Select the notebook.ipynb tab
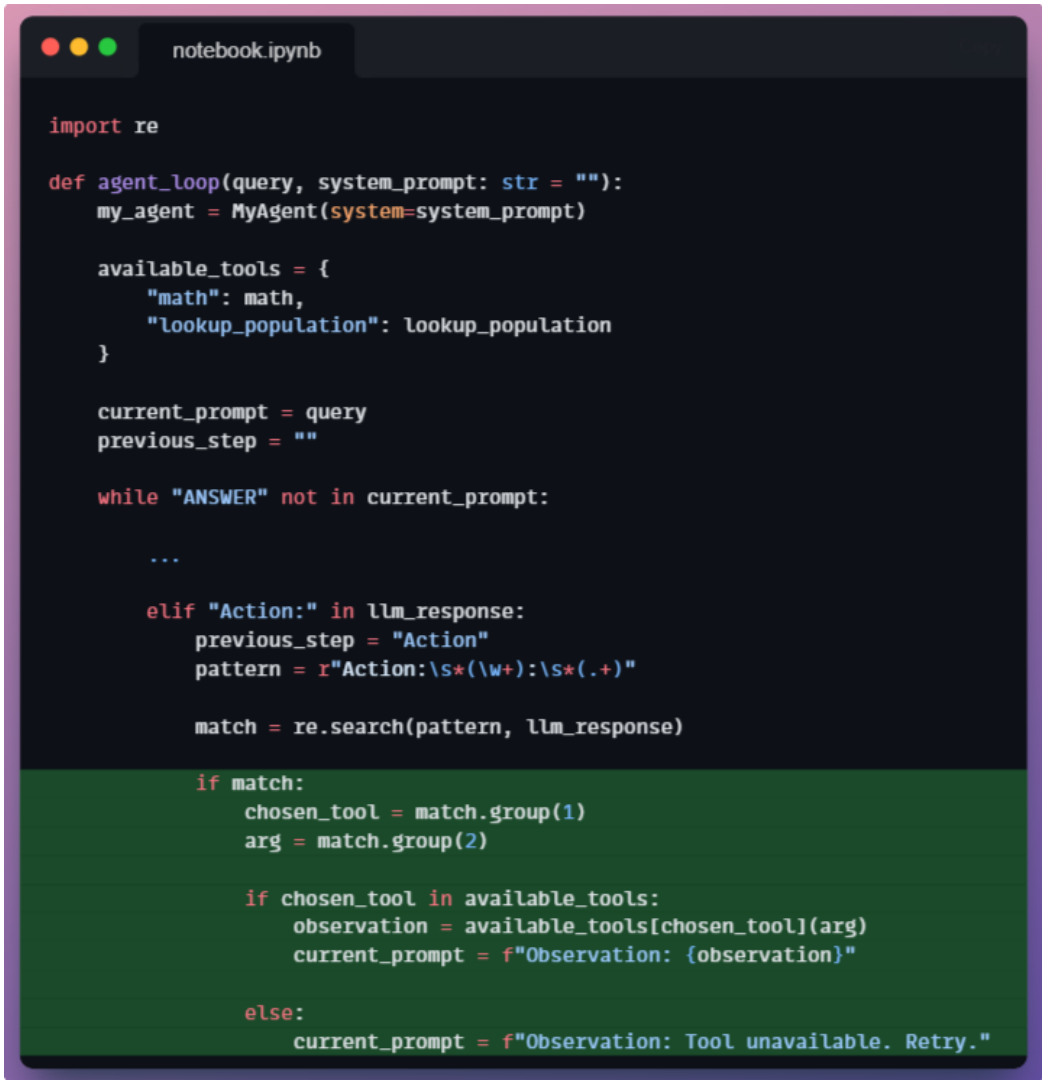 pyautogui.click(x=246, y=50)
